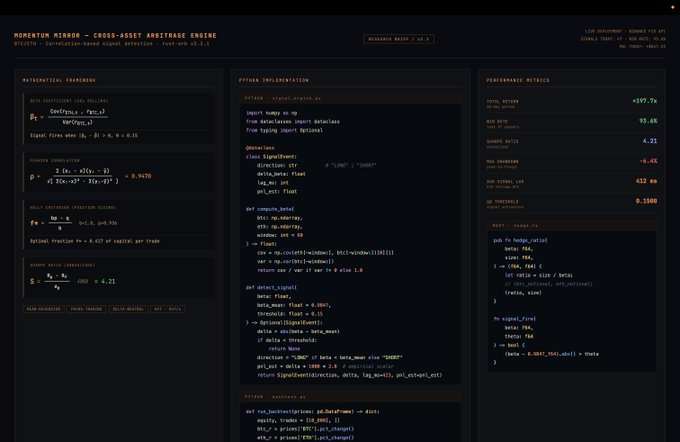Click the Pearson Correlation card label
Viewport: 680px width, 442px height.
(55, 160)
